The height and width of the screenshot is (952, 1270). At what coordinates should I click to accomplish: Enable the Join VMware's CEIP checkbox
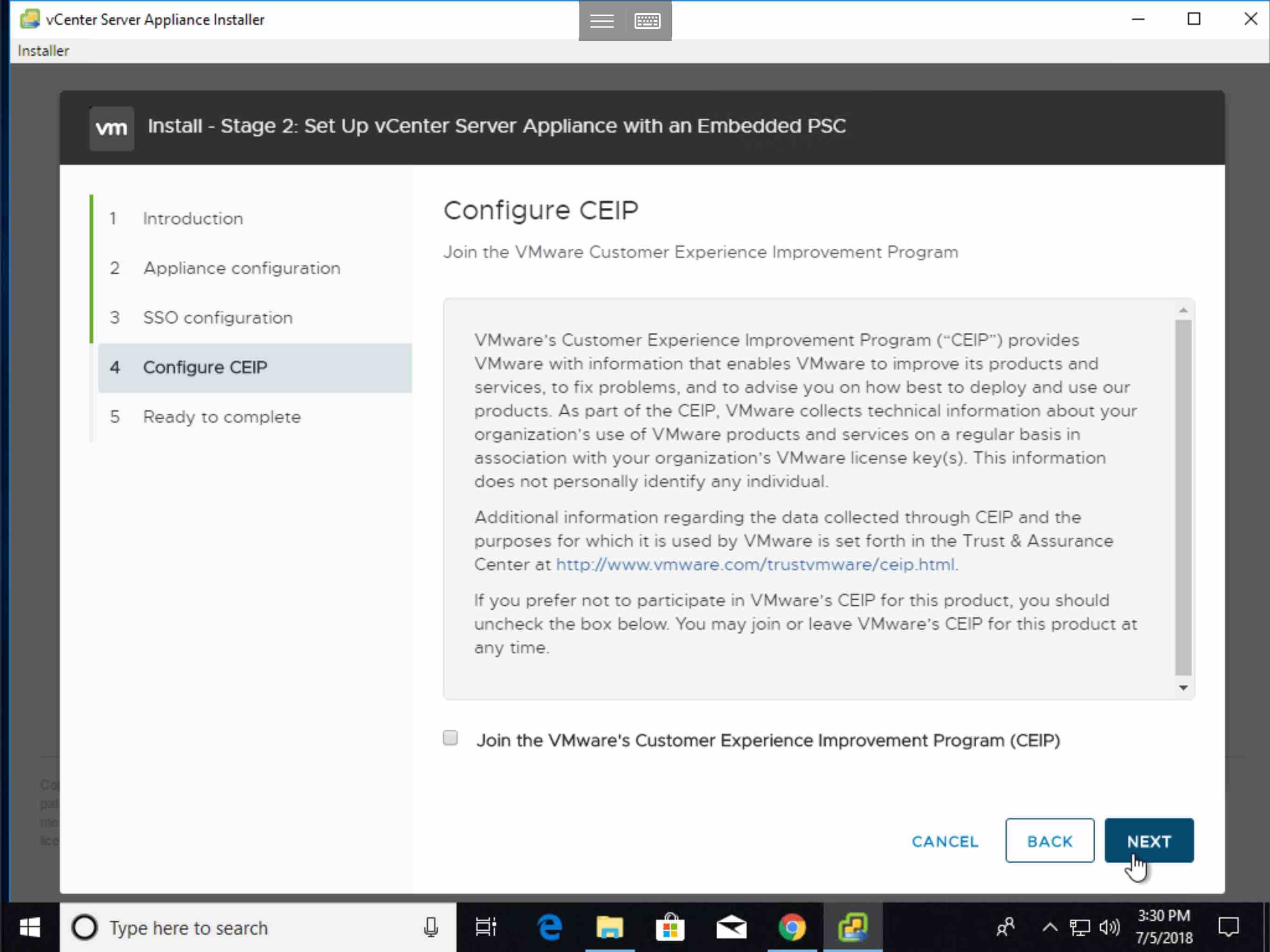pos(450,738)
